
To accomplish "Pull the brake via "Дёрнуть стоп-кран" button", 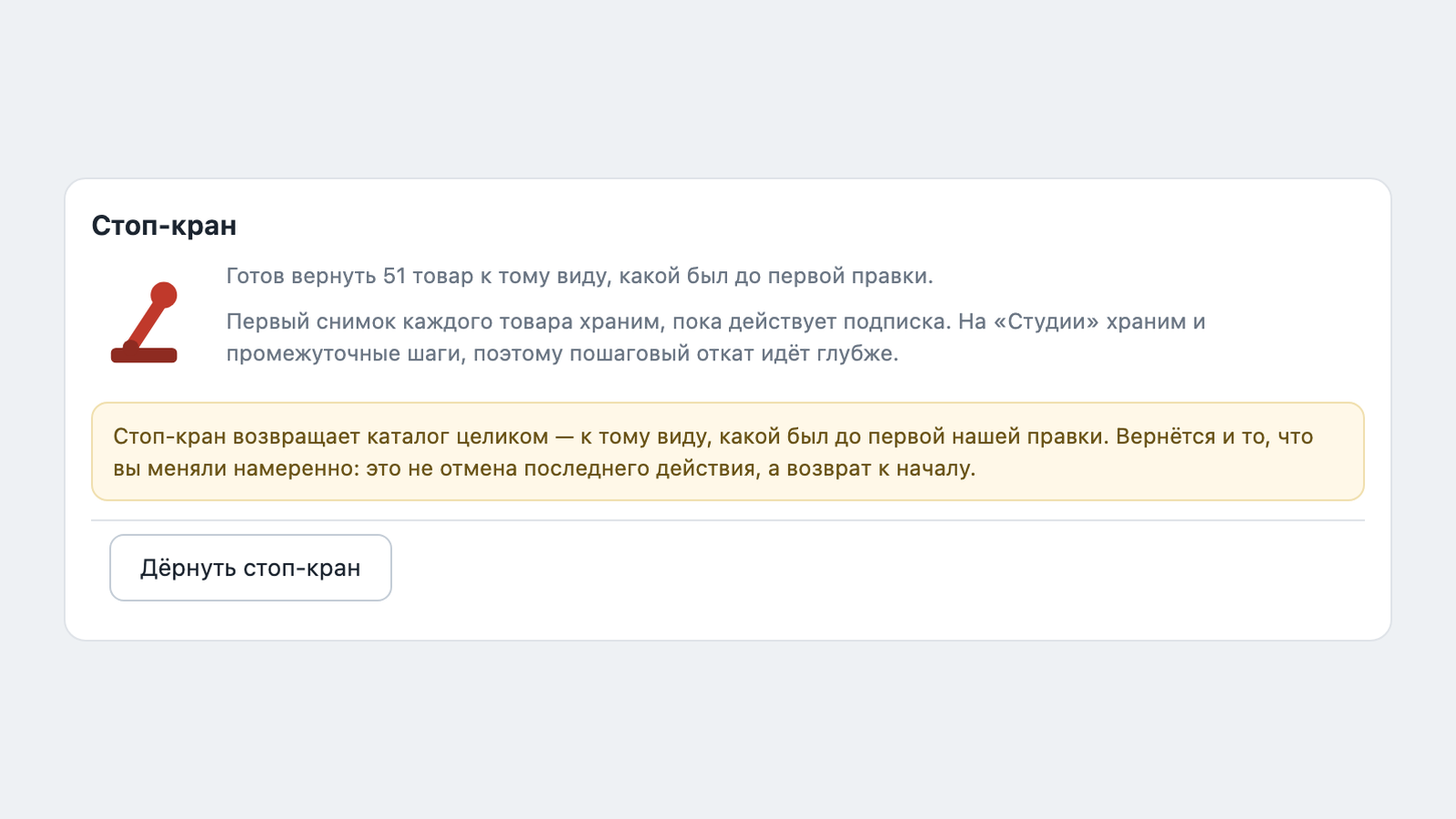I will [x=250, y=568].
